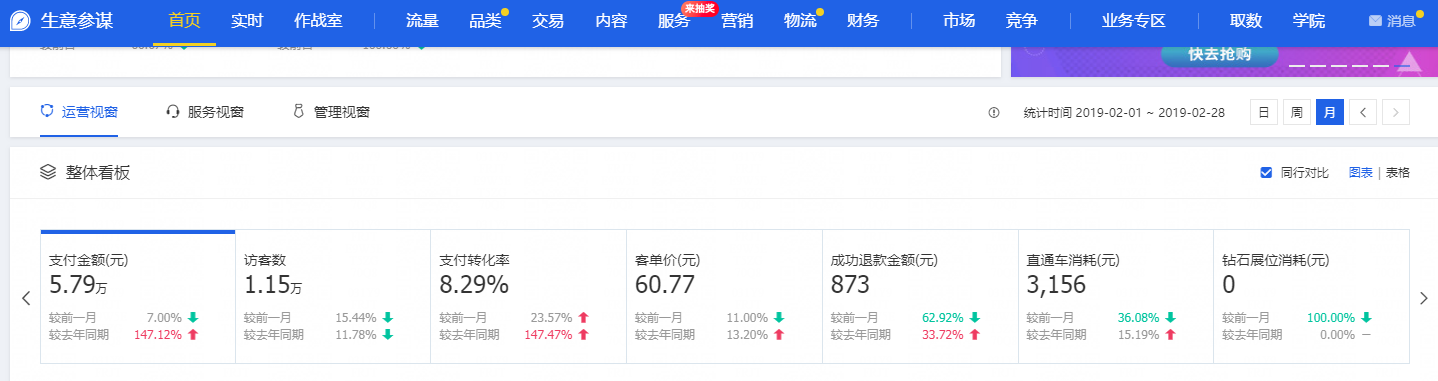Viewport: 1438px width, 381px height.
Task: Select the 客单价(元) metric card
Action: (x=724, y=296)
